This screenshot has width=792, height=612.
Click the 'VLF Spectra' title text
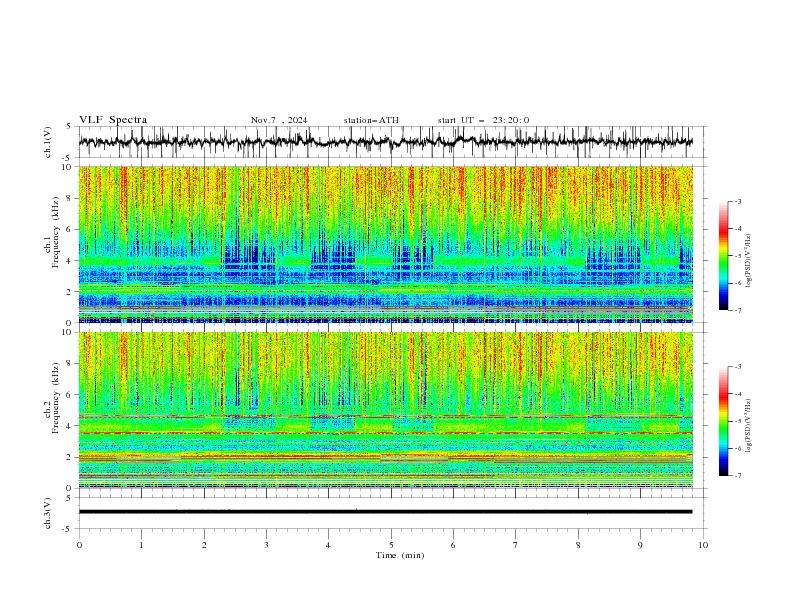point(113,120)
